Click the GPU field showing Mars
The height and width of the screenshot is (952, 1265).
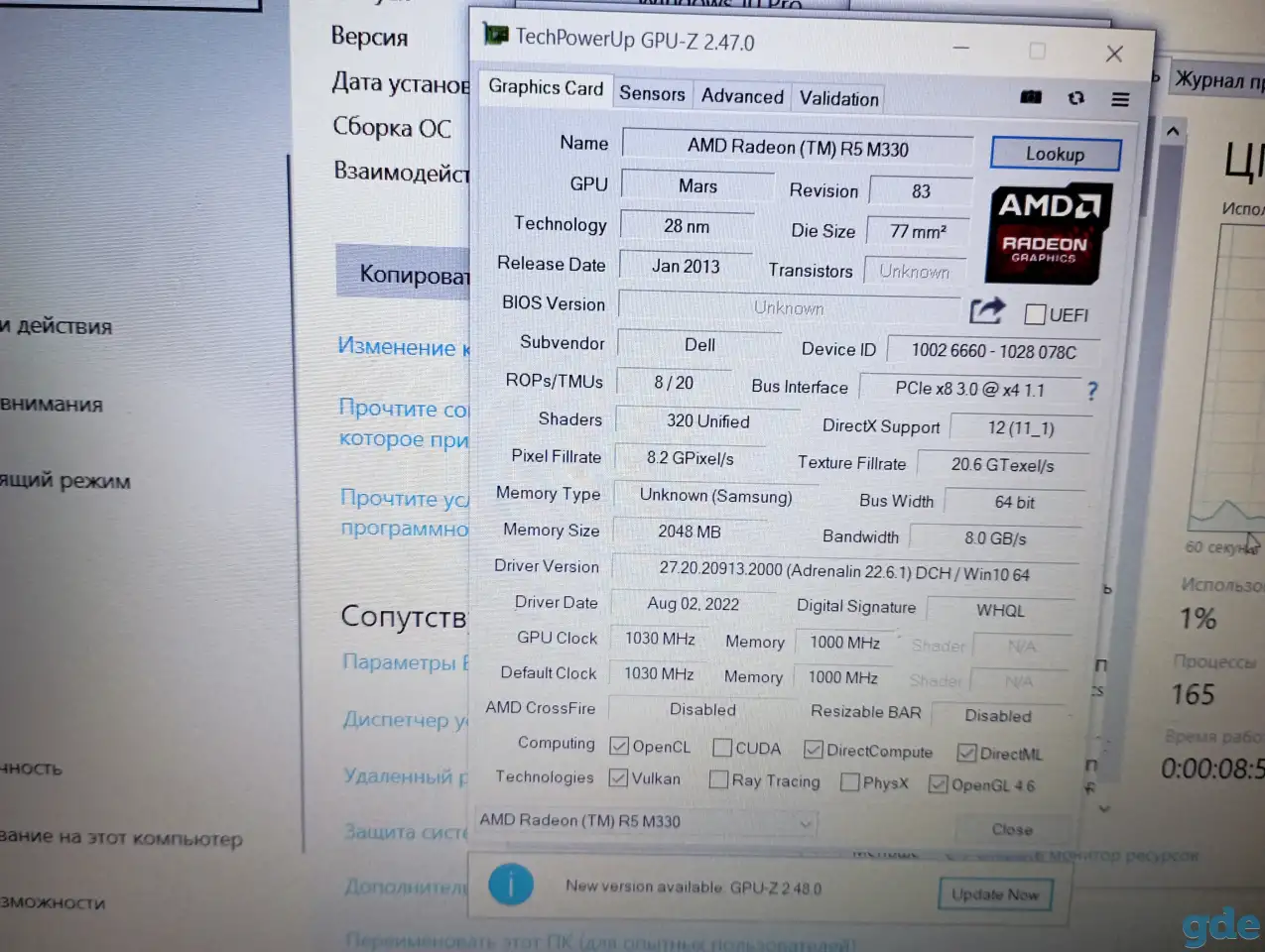point(697,186)
